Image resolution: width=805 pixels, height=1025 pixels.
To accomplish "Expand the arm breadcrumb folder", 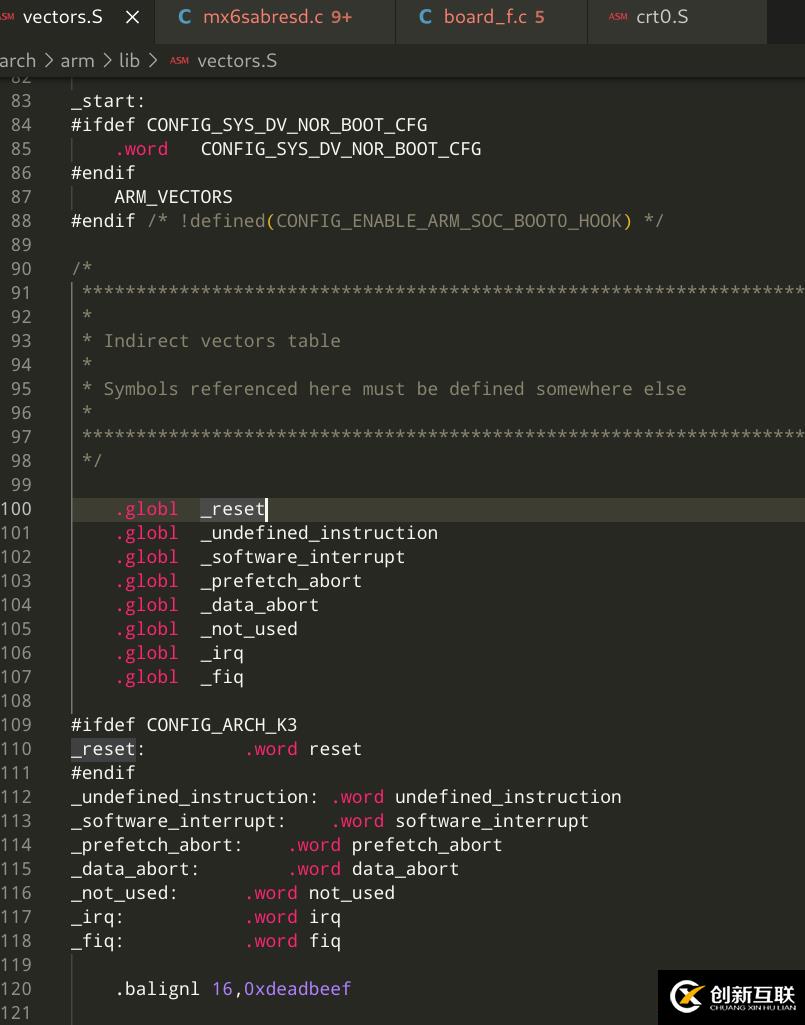I will pos(77,61).
